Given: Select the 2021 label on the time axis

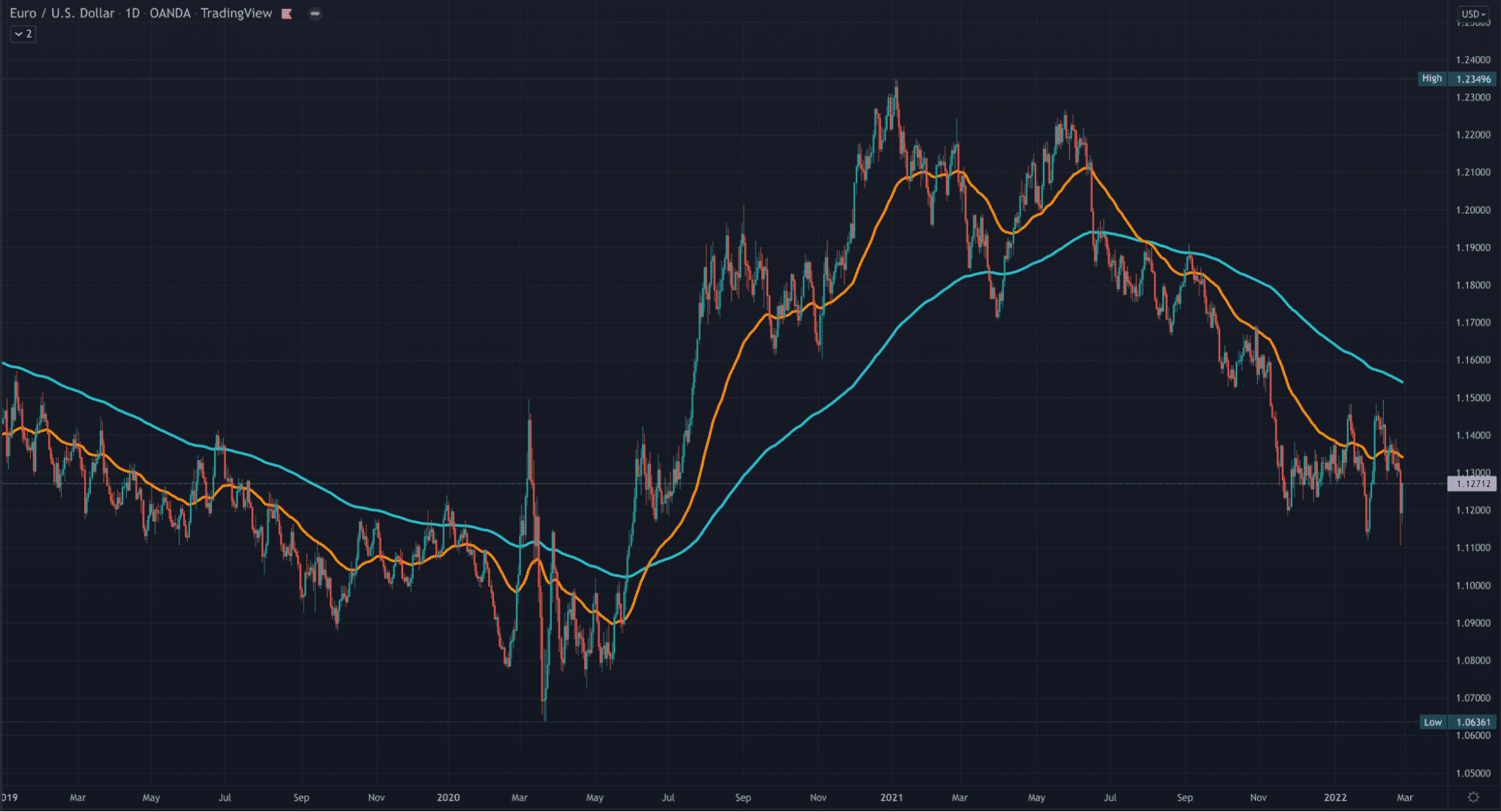Looking at the screenshot, I should 894,798.
